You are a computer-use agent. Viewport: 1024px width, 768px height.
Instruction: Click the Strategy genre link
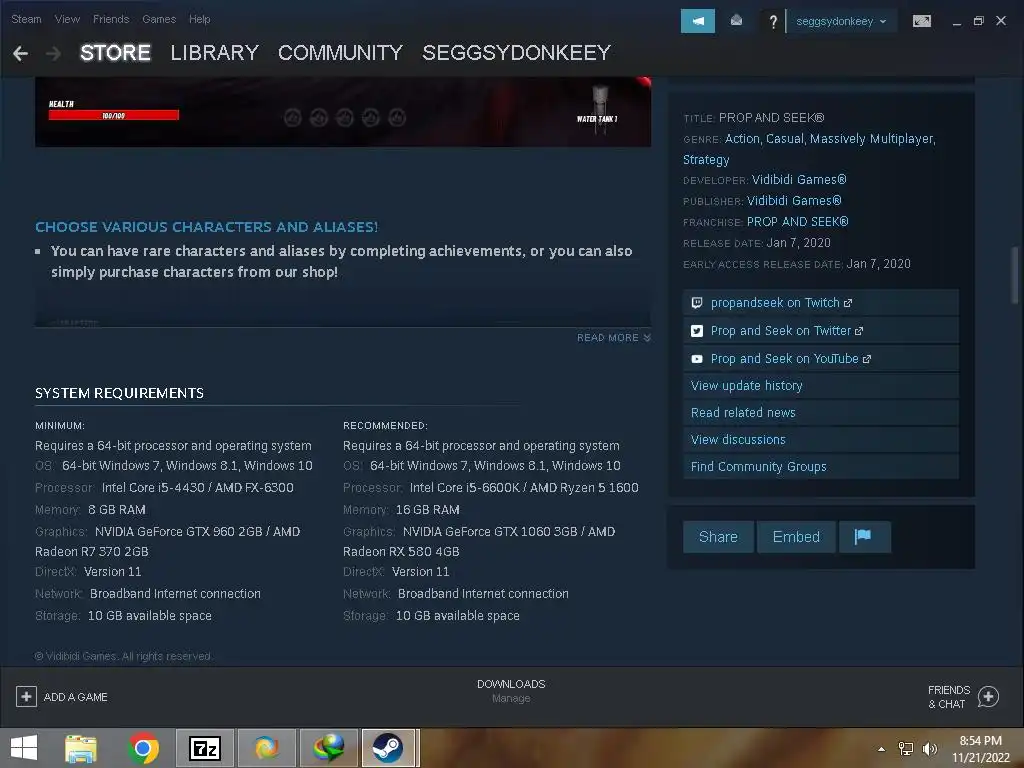[x=706, y=159]
